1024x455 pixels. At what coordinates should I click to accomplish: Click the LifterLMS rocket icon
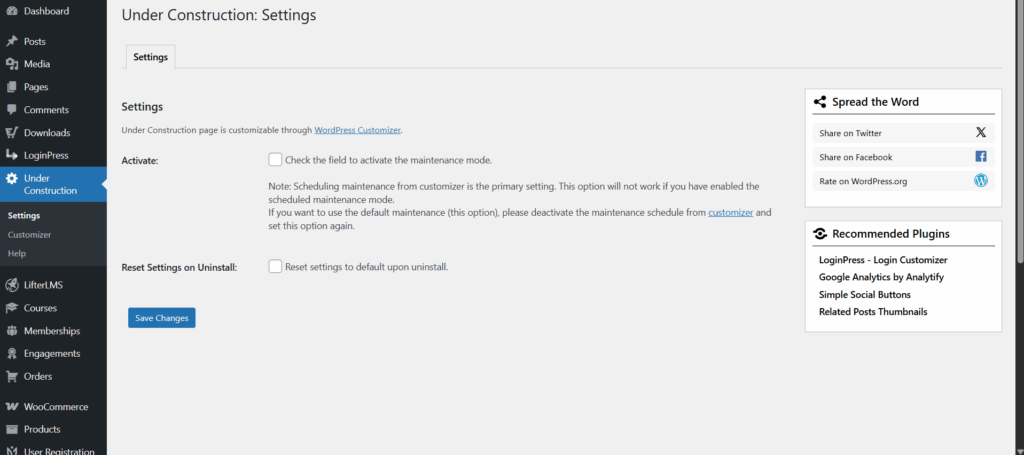coord(12,285)
